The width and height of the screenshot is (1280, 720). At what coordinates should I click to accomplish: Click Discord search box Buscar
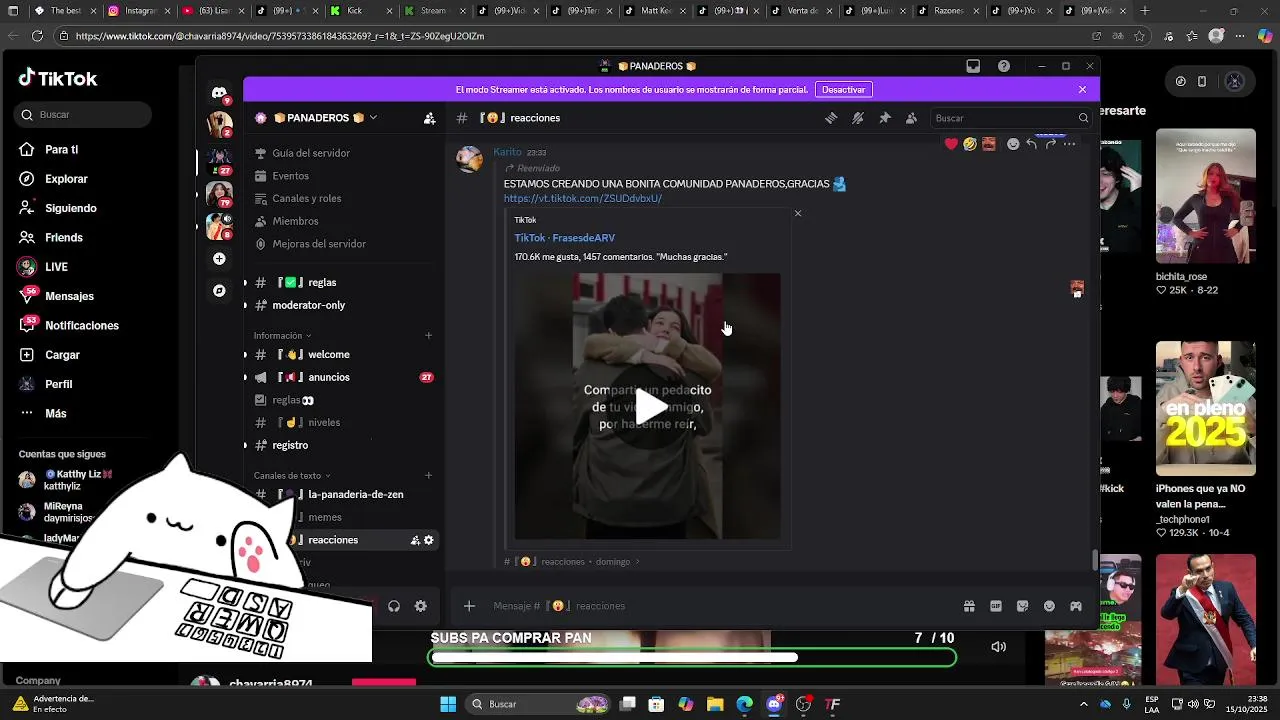coord(1010,118)
